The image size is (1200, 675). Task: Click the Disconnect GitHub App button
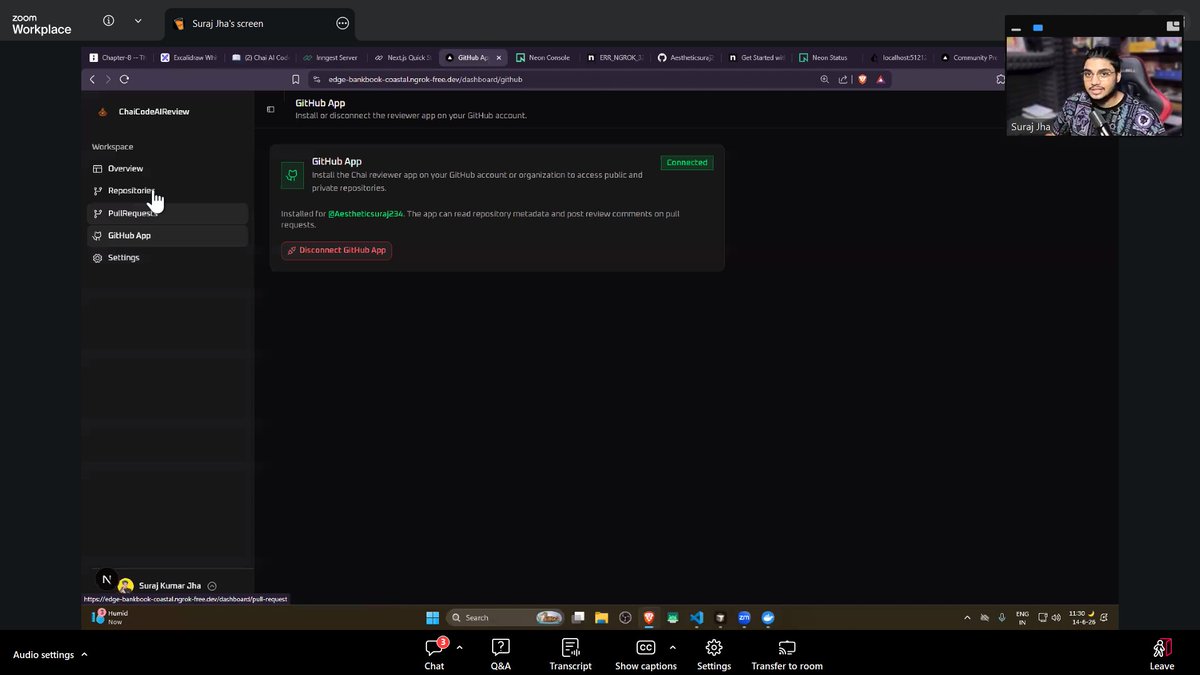[x=336, y=250]
